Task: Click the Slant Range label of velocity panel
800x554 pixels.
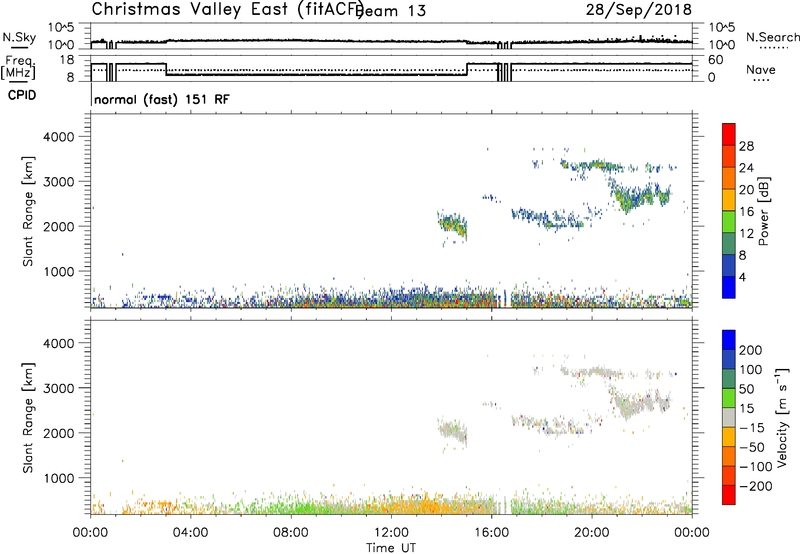Action: coord(28,418)
